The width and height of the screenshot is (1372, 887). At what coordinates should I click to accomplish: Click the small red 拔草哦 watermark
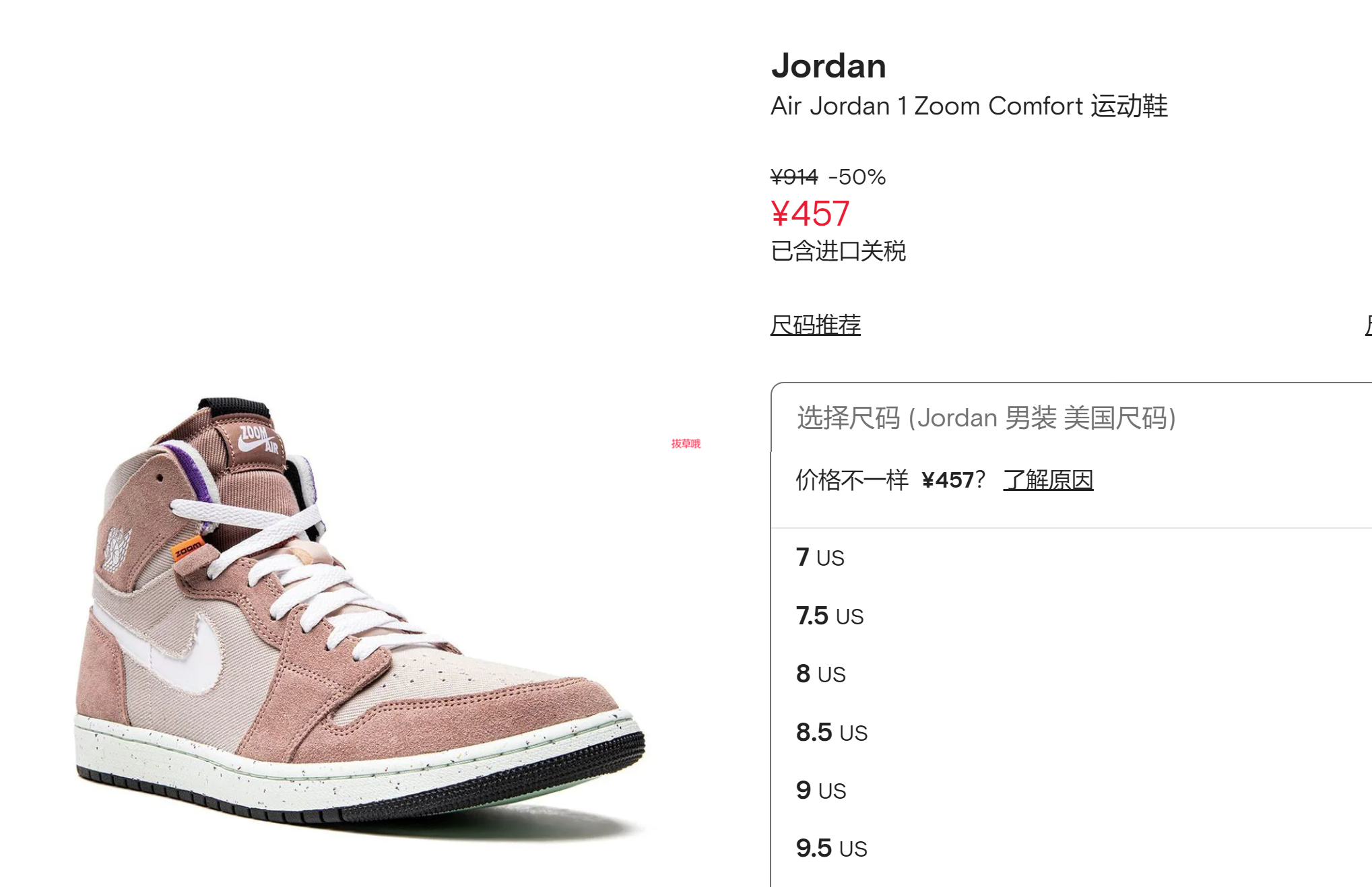[686, 443]
